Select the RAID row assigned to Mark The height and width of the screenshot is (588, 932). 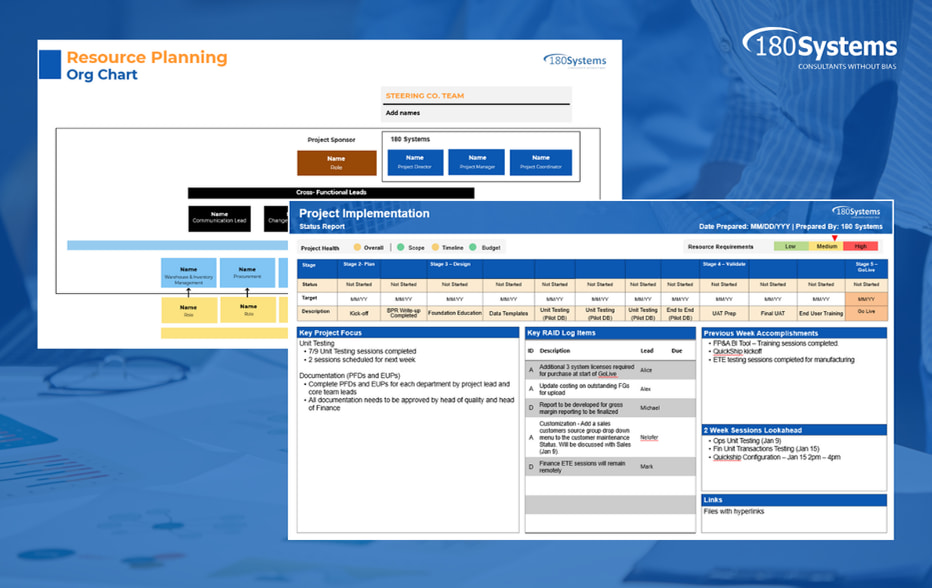[610, 467]
